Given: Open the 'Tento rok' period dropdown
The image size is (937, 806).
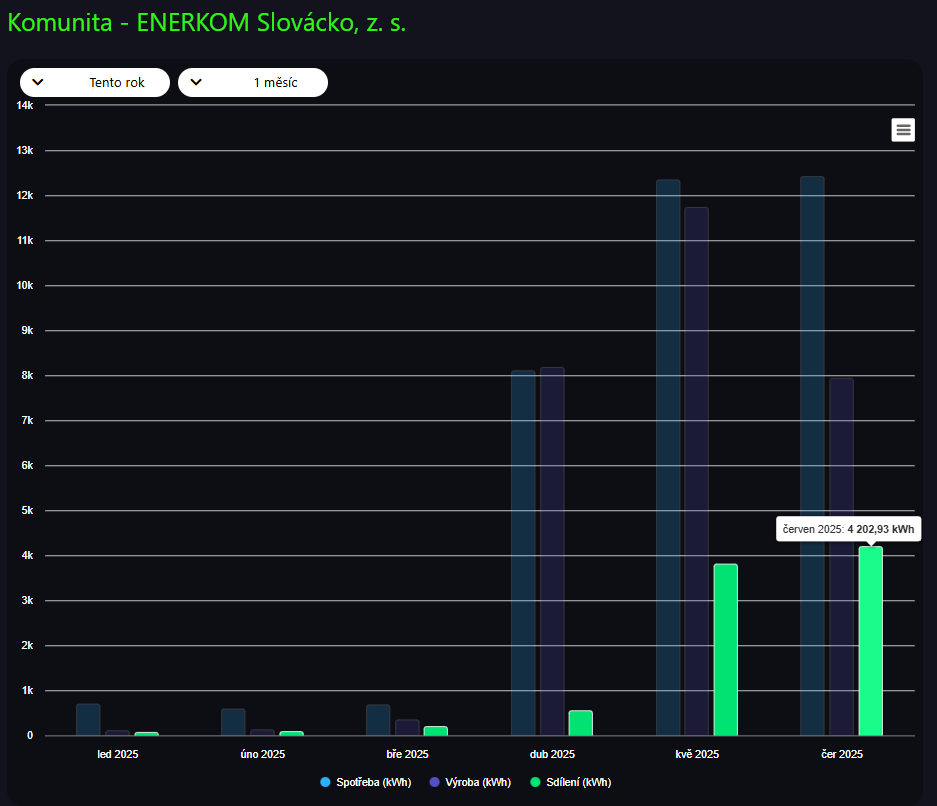Looking at the screenshot, I should click(x=95, y=82).
